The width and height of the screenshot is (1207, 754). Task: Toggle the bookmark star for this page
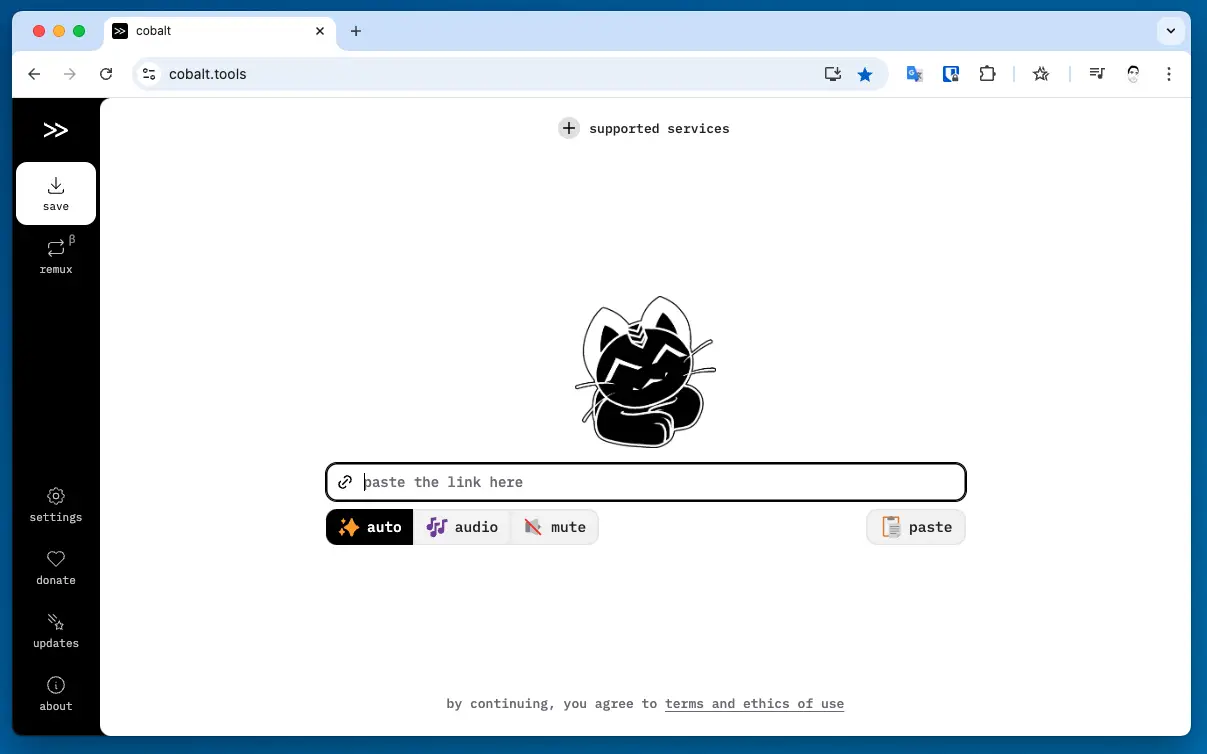pyautogui.click(x=865, y=74)
